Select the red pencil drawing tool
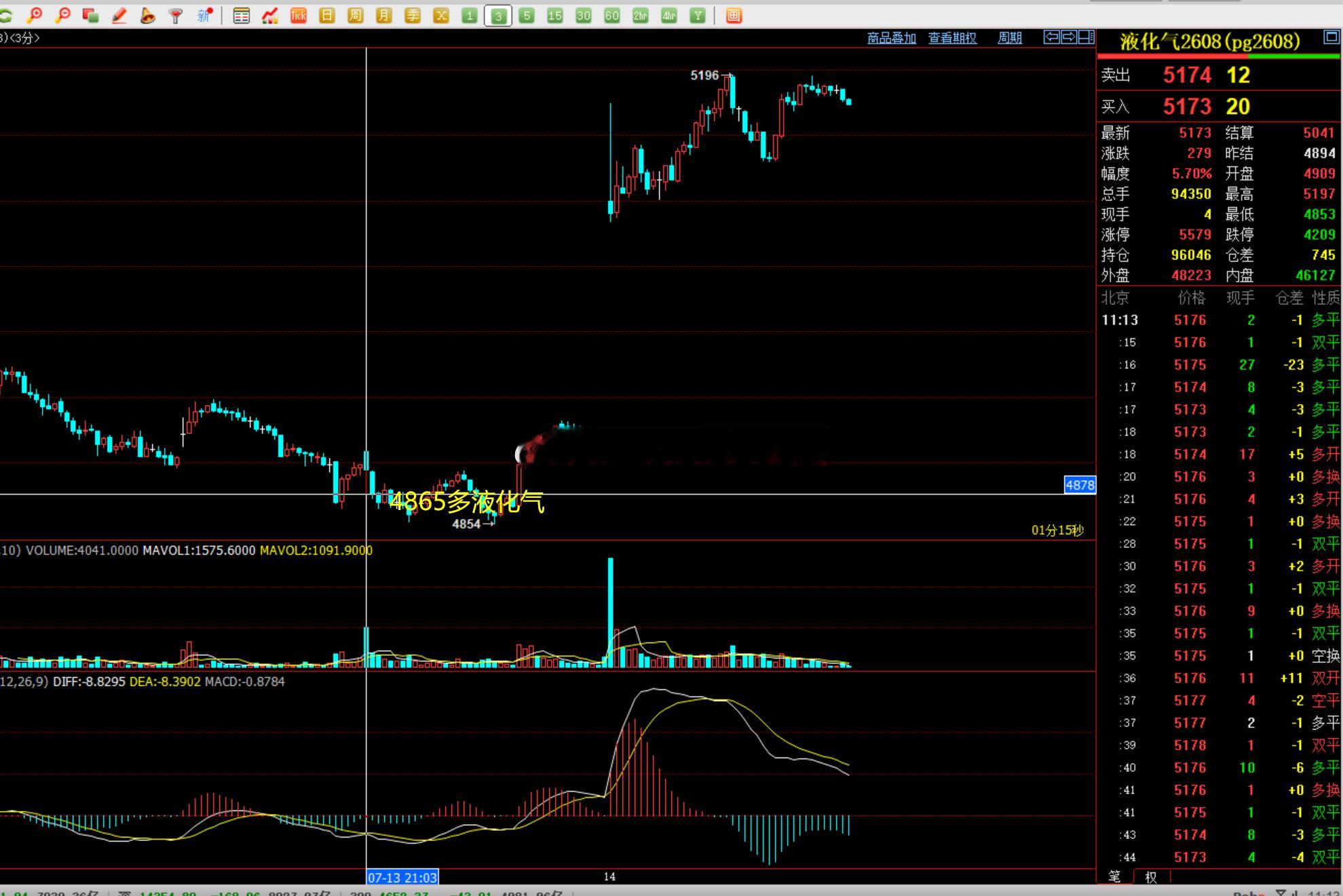The image size is (1343, 896). (x=119, y=15)
